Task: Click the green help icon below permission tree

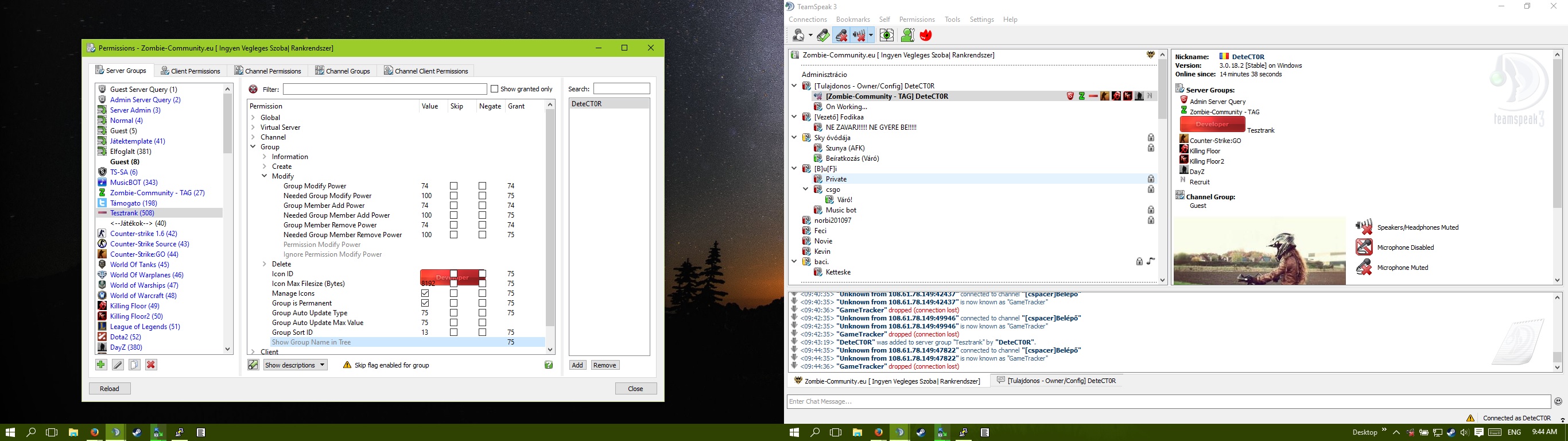Action: 549,365
